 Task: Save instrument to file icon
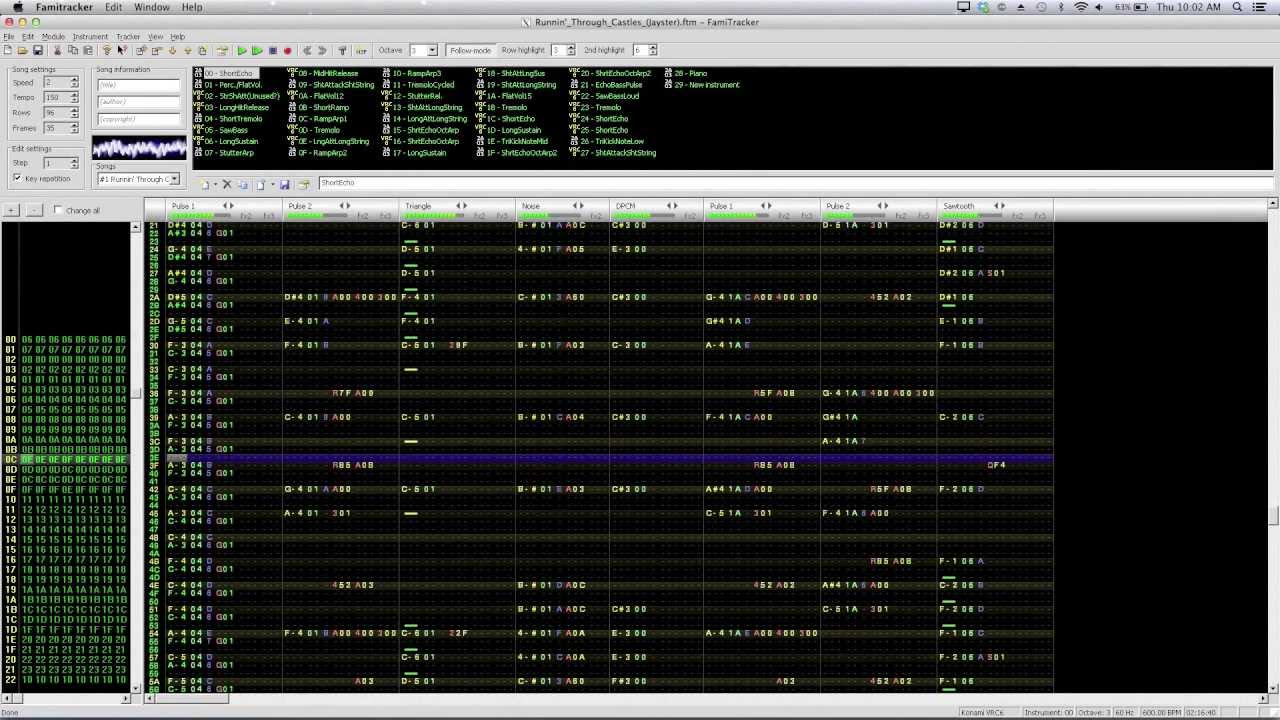click(x=284, y=184)
